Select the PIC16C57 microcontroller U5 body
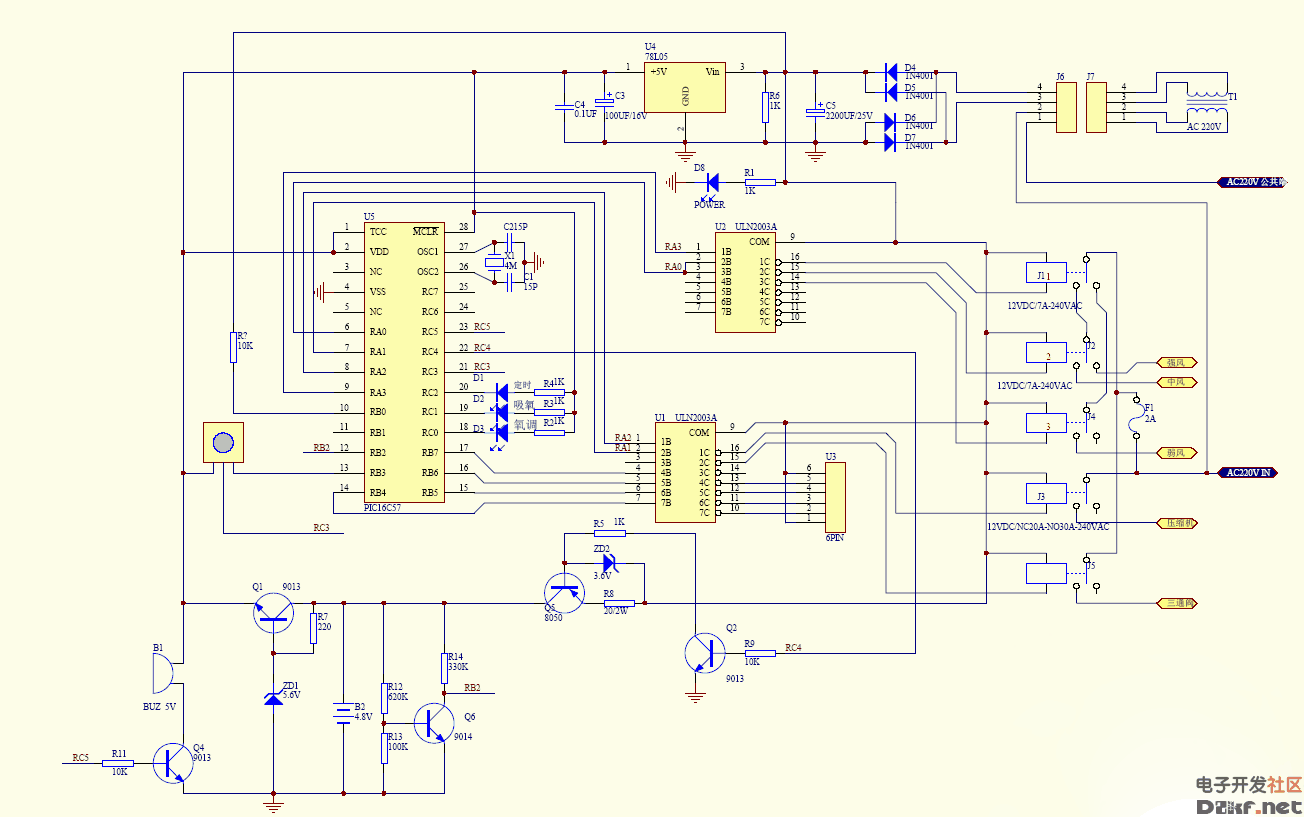This screenshot has height=817, width=1304. (403, 362)
